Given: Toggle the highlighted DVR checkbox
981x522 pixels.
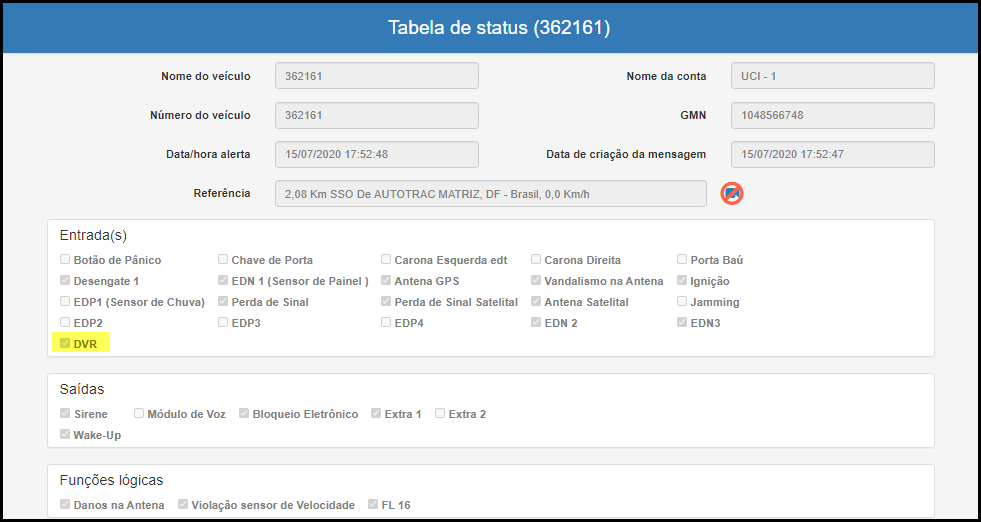Looking at the screenshot, I should [x=64, y=343].
